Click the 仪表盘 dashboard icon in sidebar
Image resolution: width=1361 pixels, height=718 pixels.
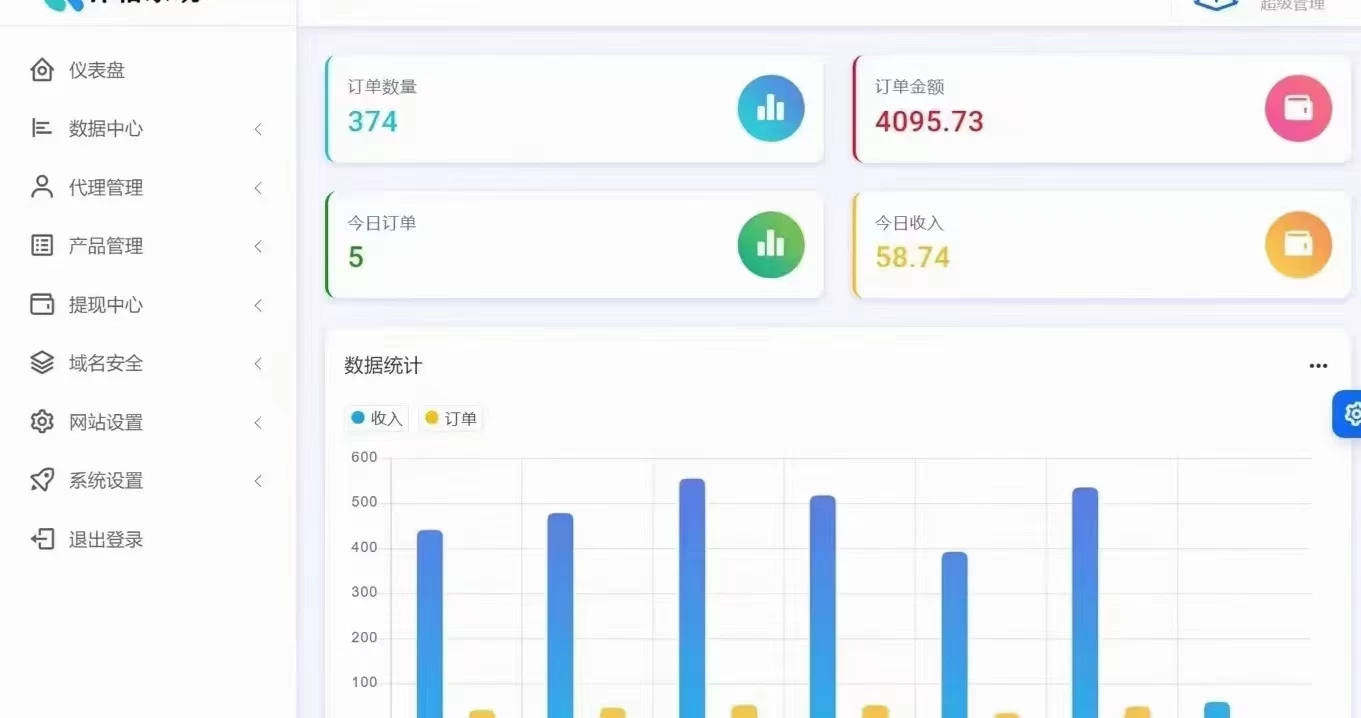coord(41,69)
